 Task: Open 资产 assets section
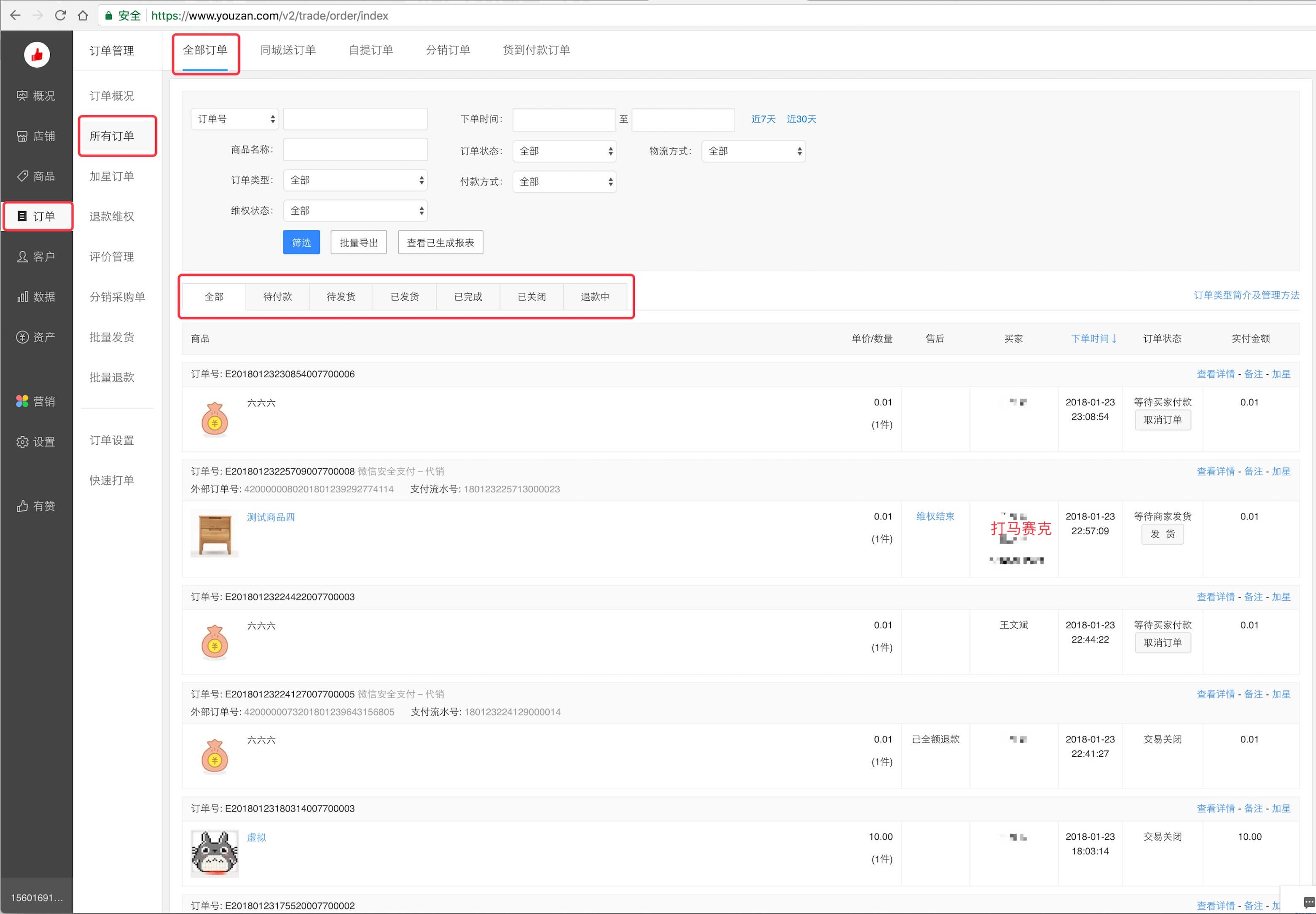pos(36,337)
